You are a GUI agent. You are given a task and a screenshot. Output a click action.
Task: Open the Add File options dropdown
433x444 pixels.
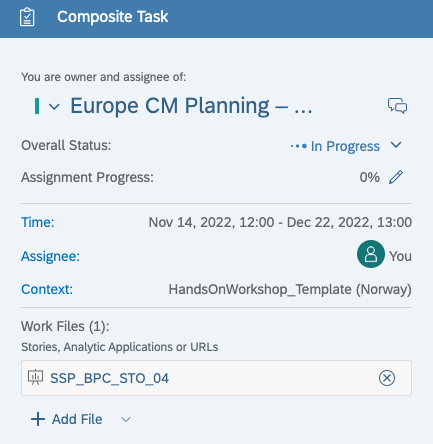(126, 419)
